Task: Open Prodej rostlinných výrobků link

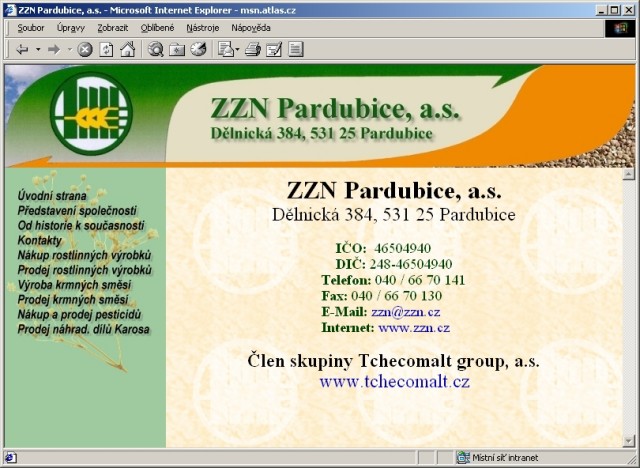Action: click(x=84, y=270)
